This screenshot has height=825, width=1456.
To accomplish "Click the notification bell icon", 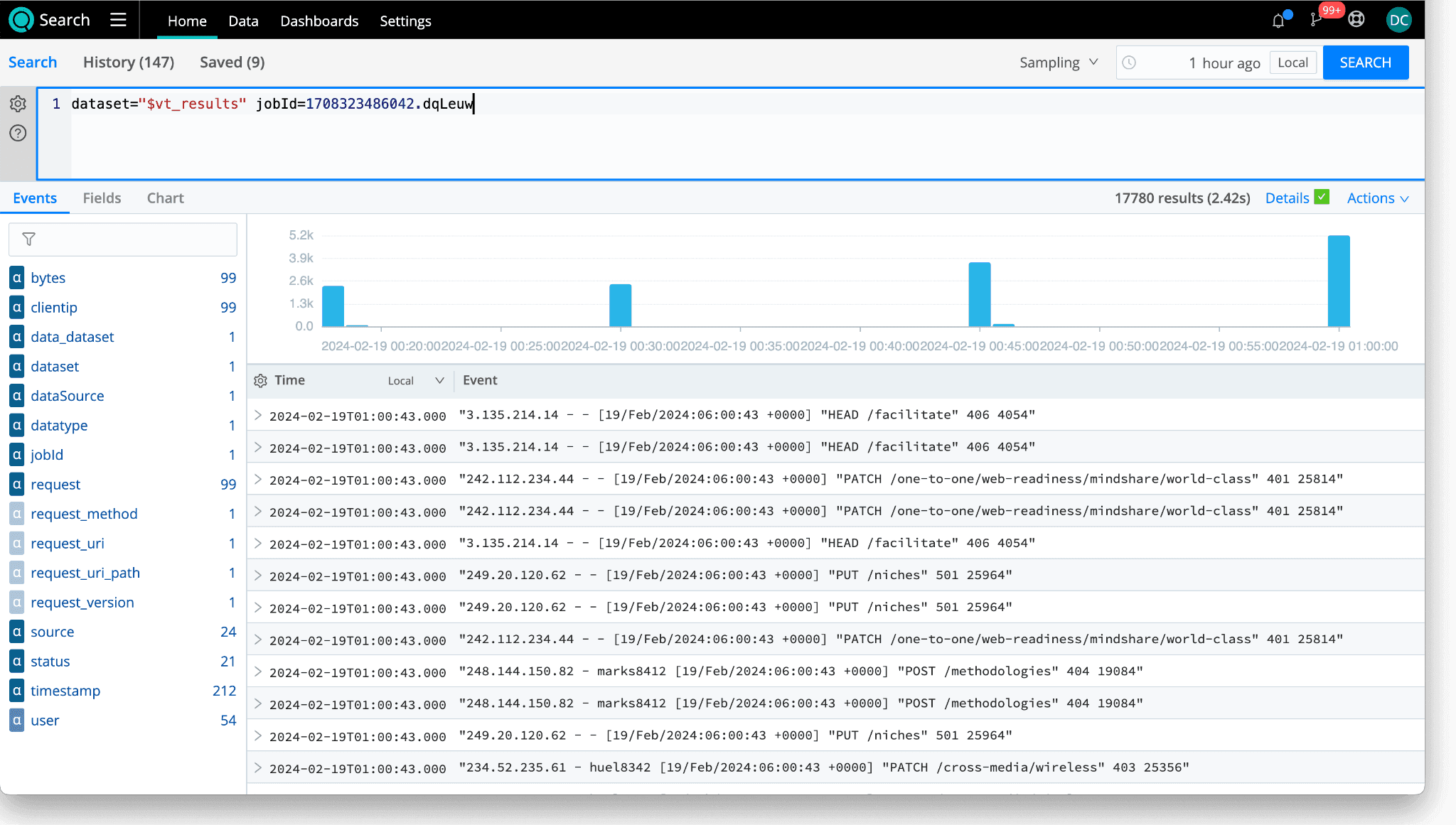I will coord(1278,21).
